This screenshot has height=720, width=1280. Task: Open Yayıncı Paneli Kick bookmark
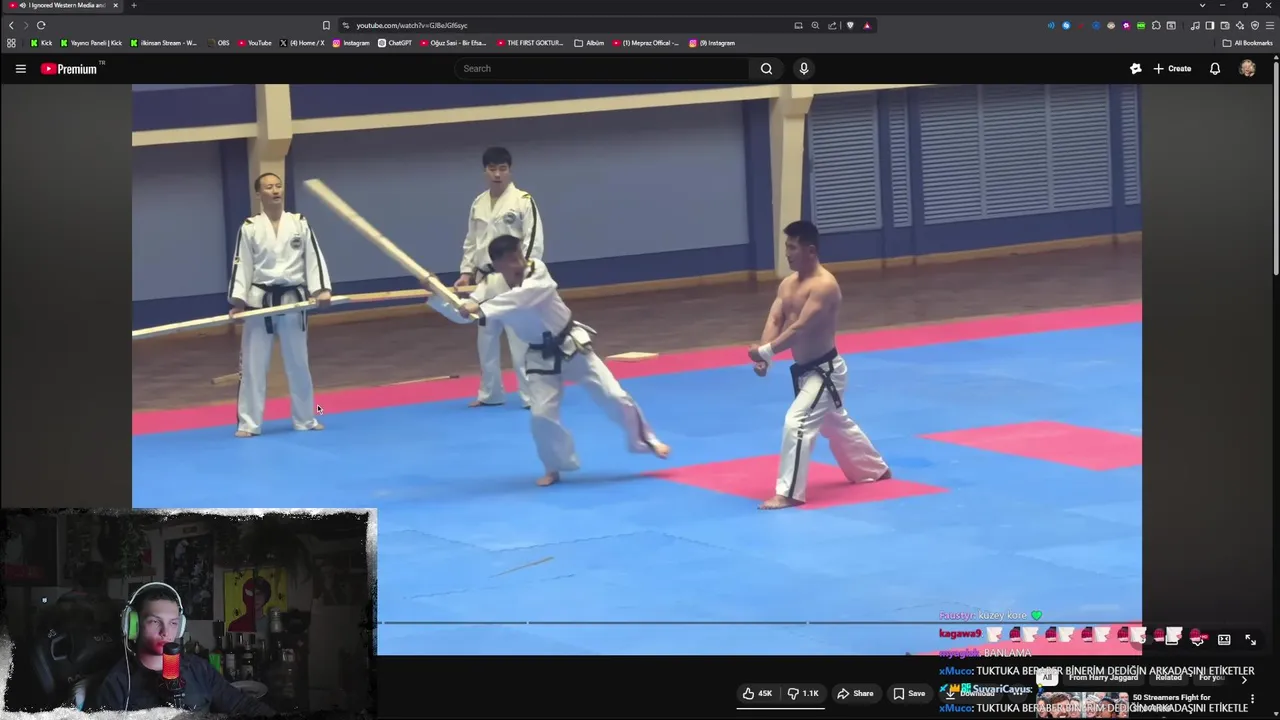pyautogui.click(x=91, y=43)
